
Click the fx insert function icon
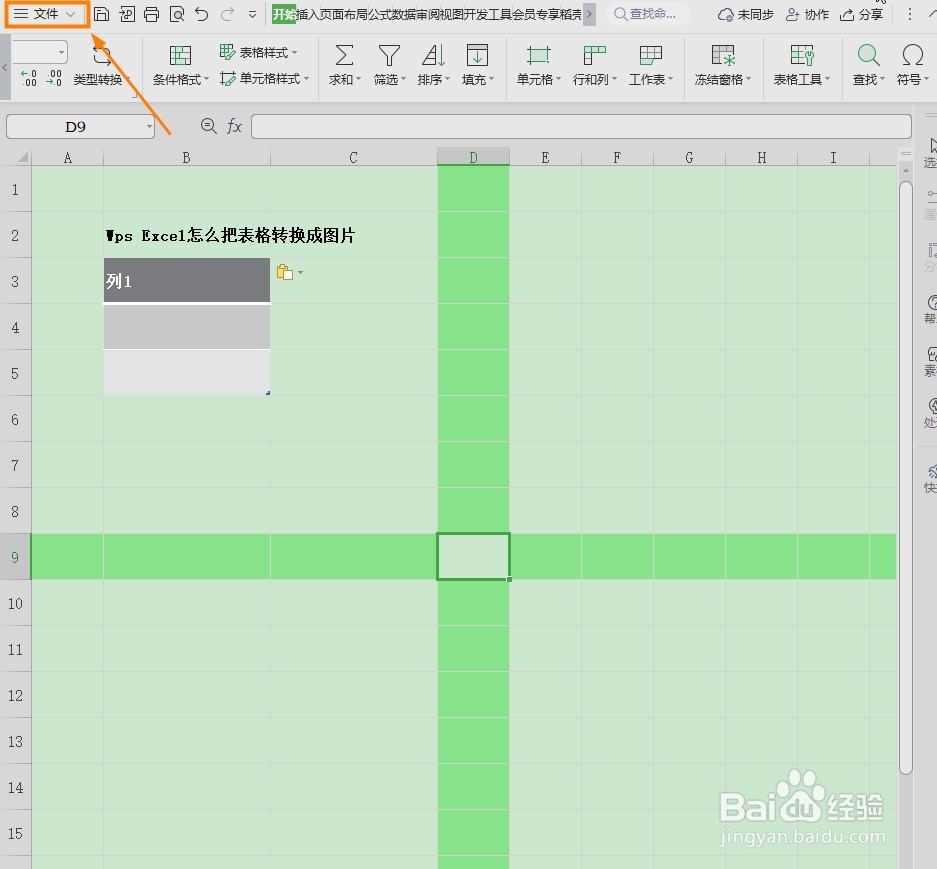click(234, 126)
